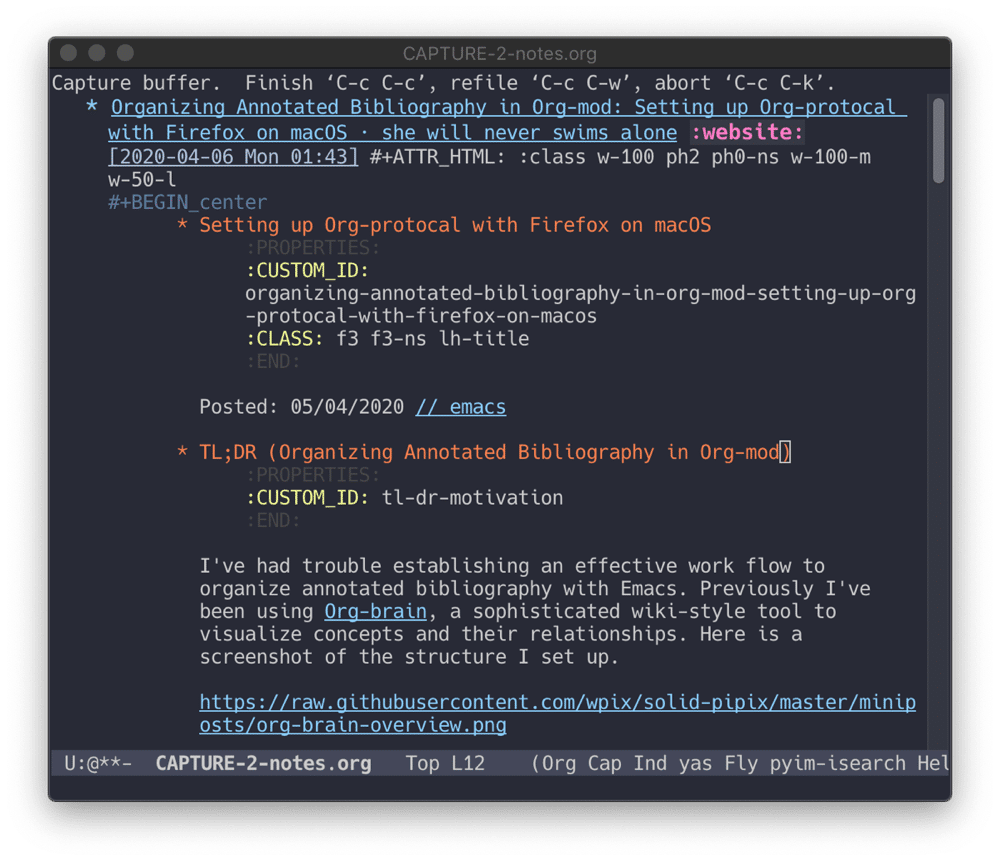Click the 'Top L12' position indicator
This screenshot has width=1000, height=861.
click(x=445, y=763)
